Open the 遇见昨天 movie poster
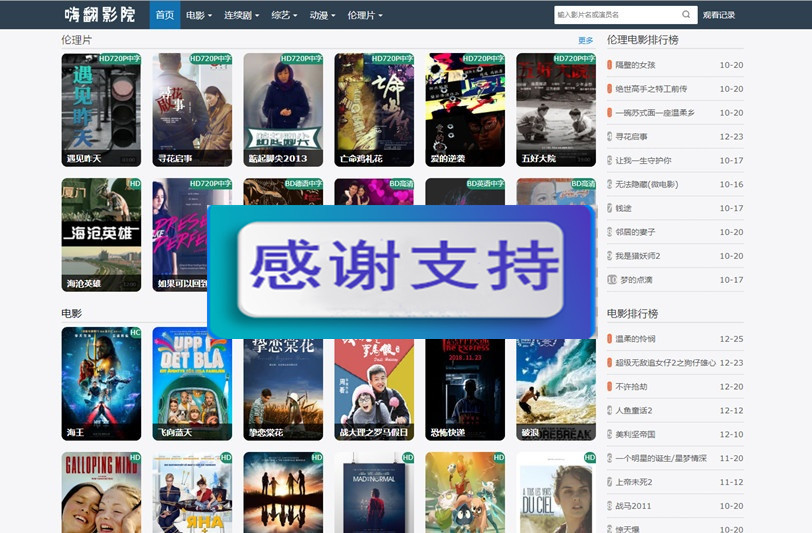Screen dimensions: 812x533 pos(101,110)
